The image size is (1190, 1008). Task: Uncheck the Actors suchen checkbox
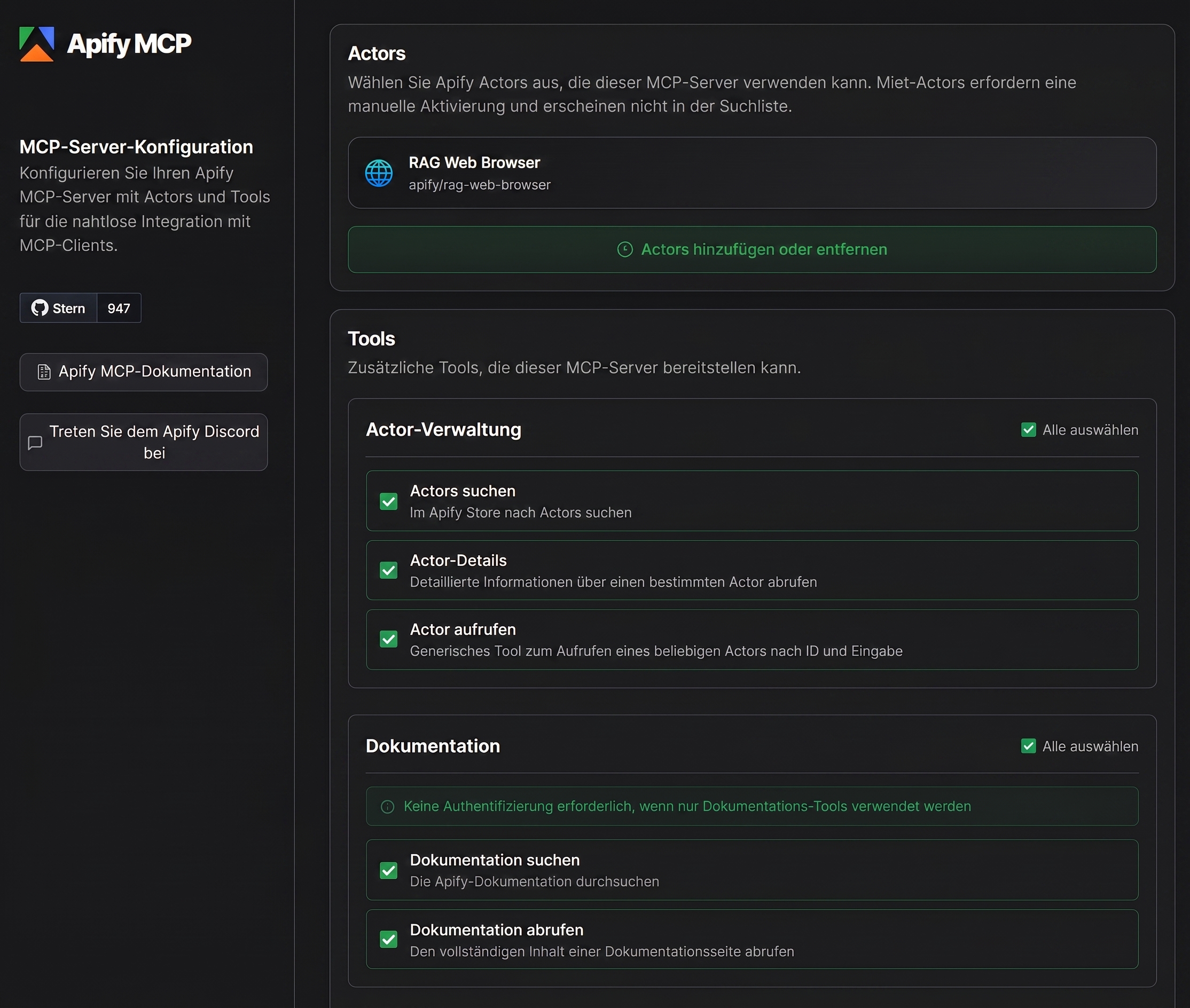[x=389, y=501]
